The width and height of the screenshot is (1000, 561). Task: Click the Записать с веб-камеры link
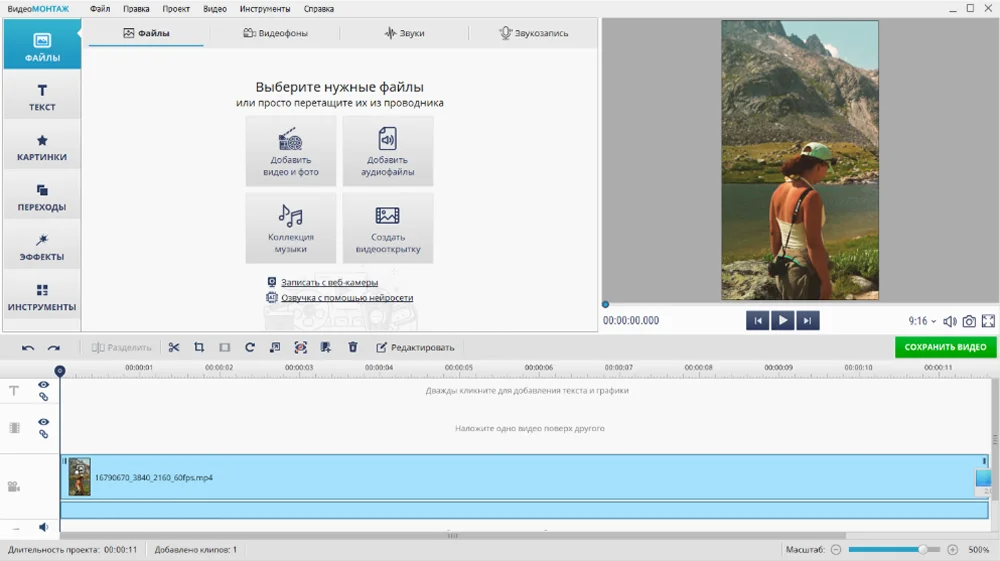(329, 282)
